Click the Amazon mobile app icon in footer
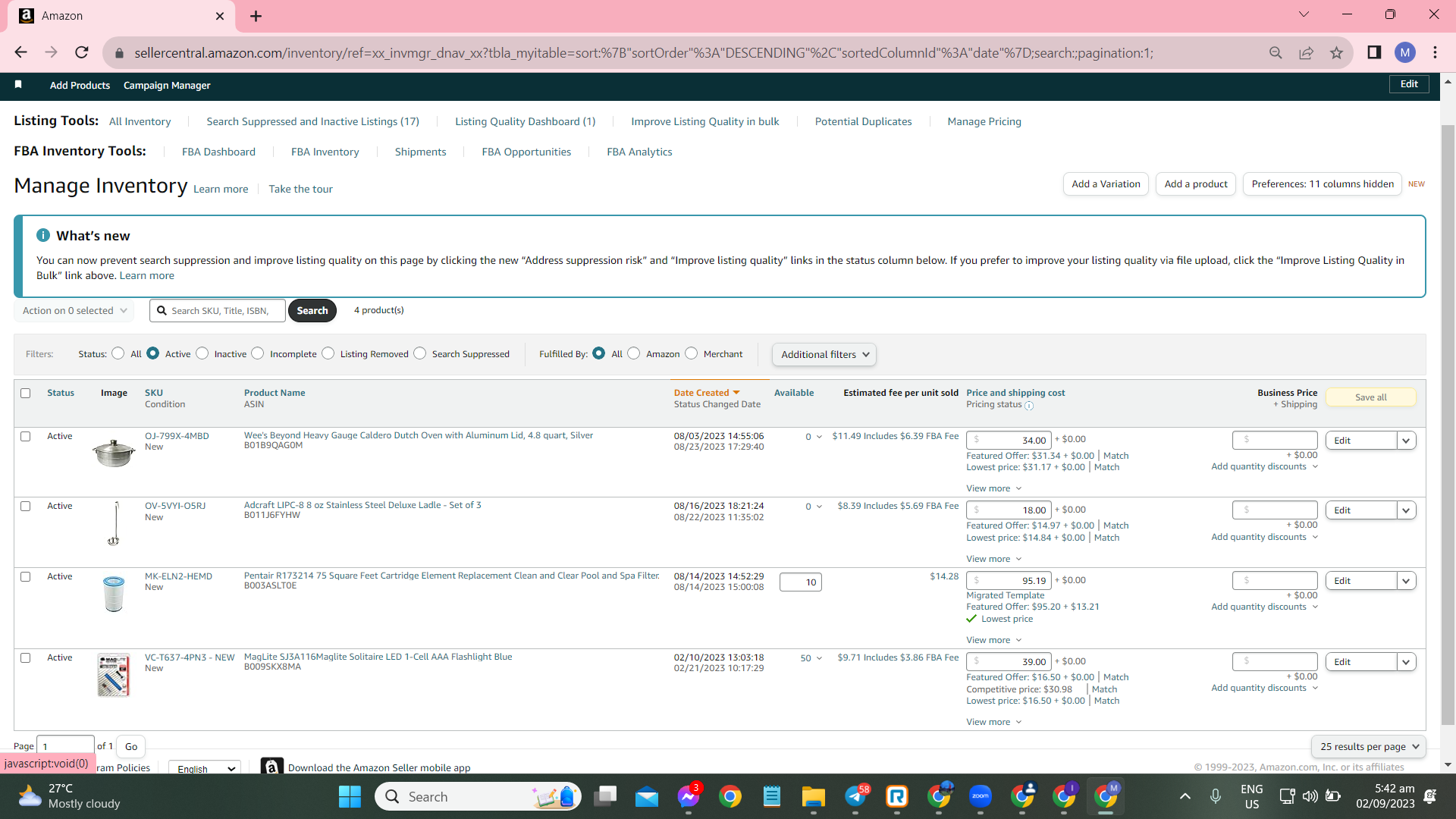1456x819 pixels. tap(272, 767)
